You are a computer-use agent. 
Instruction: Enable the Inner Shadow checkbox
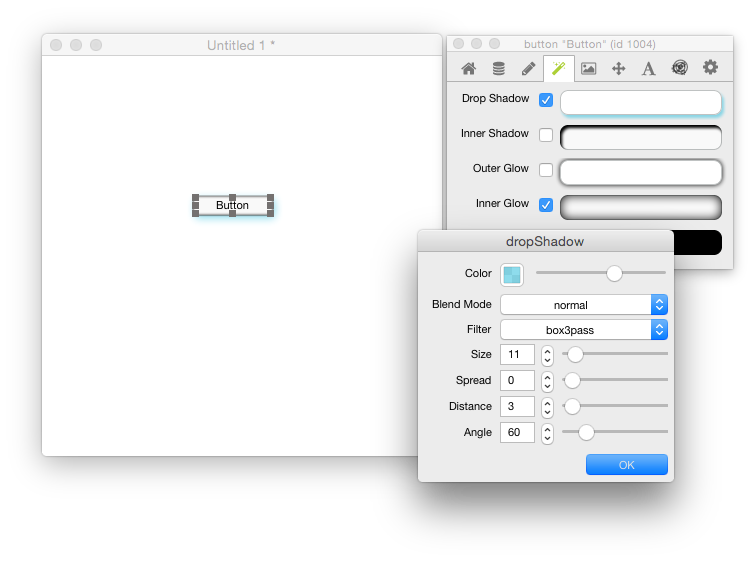pos(546,135)
